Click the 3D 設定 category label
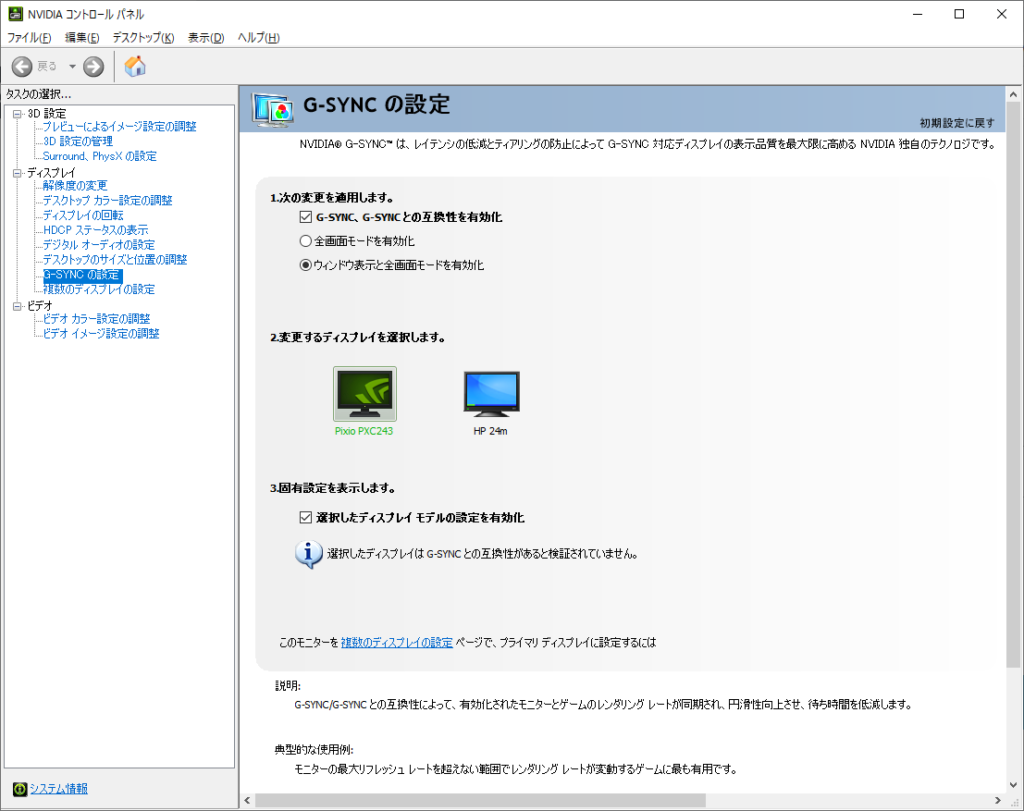Viewport: 1024px width, 811px height. pos(46,114)
